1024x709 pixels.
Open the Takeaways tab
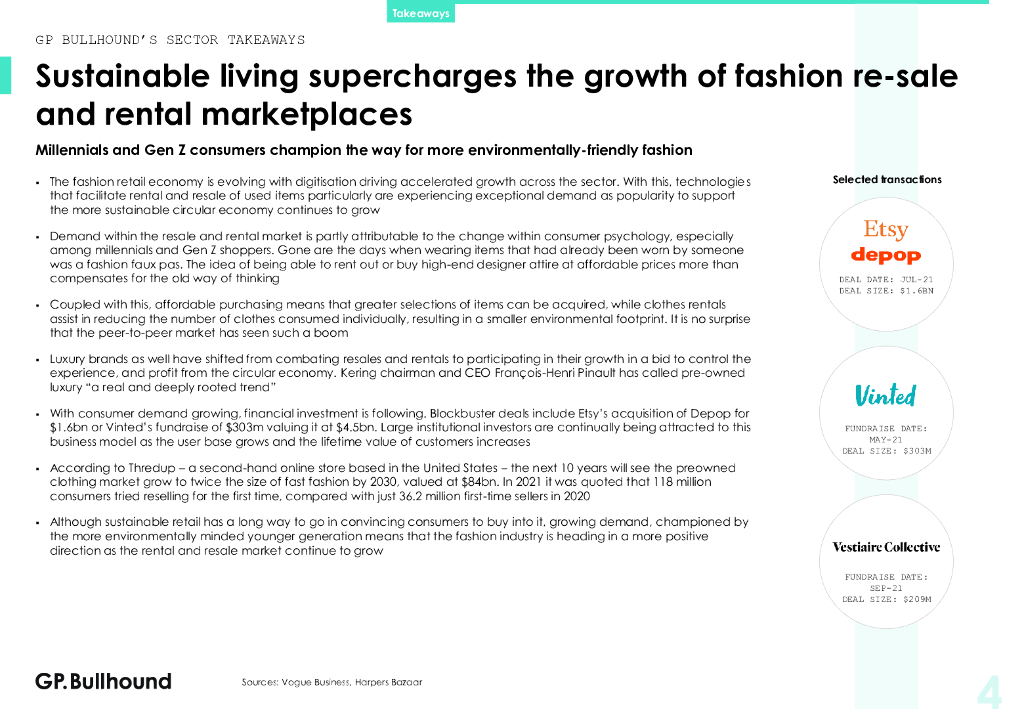click(x=420, y=13)
